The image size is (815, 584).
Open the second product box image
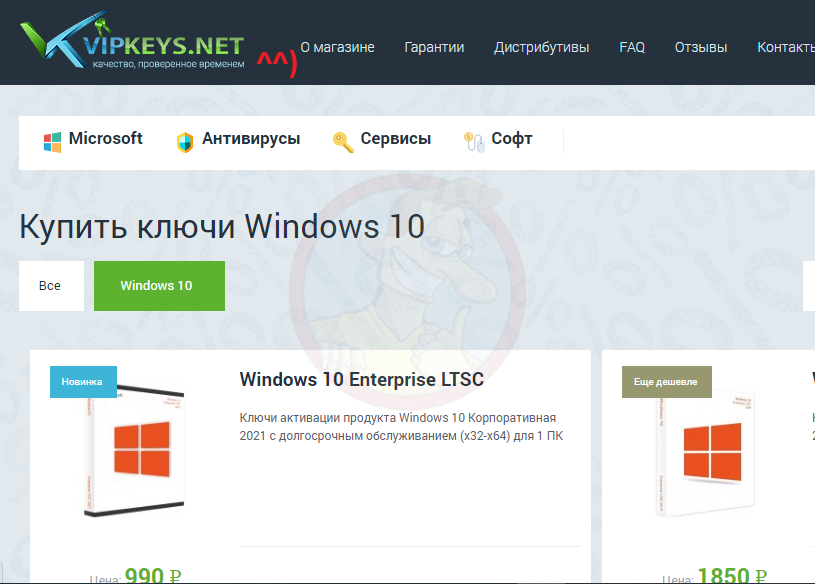coord(705,455)
